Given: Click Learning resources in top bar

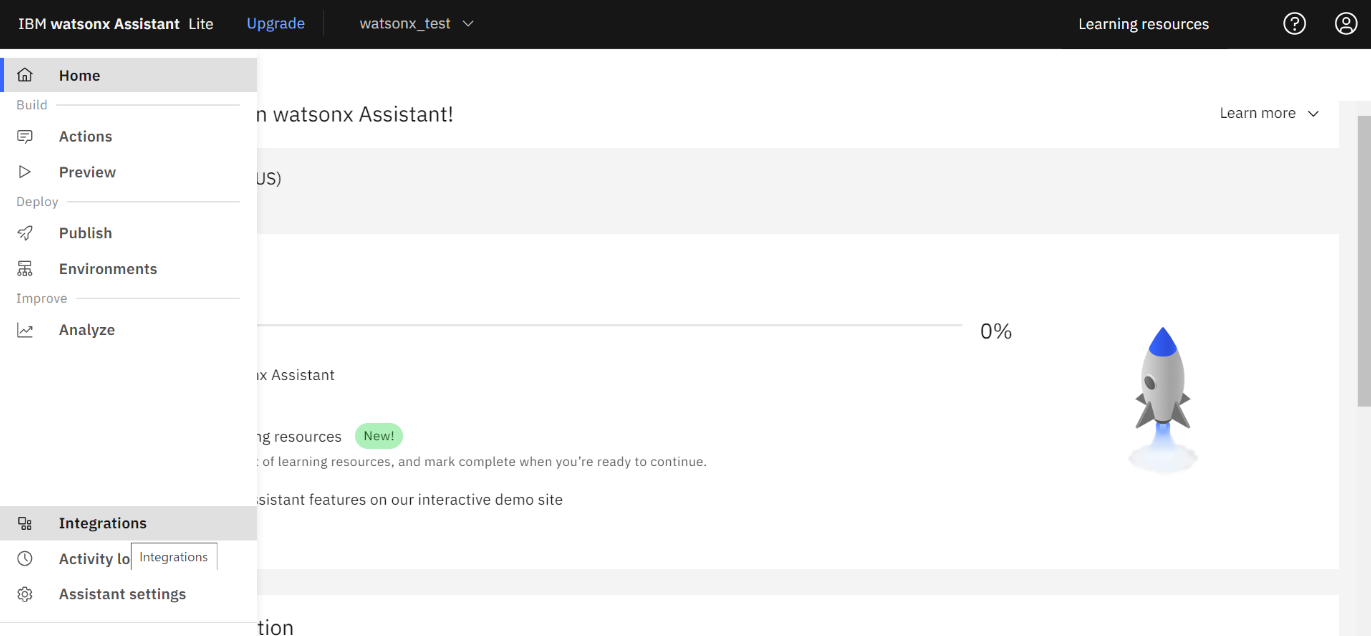Looking at the screenshot, I should (x=1143, y=24).
